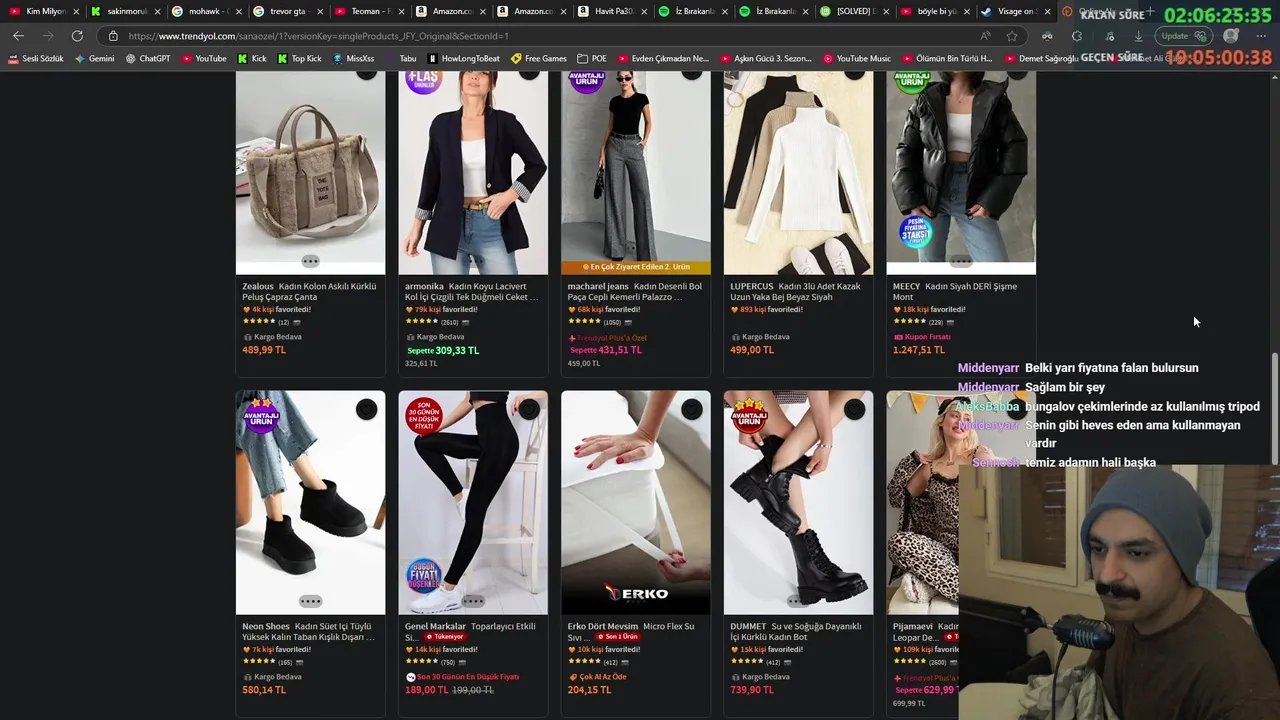
Task: Click the Genel Markalar 189,00 TL price
Action: [426, 690]
